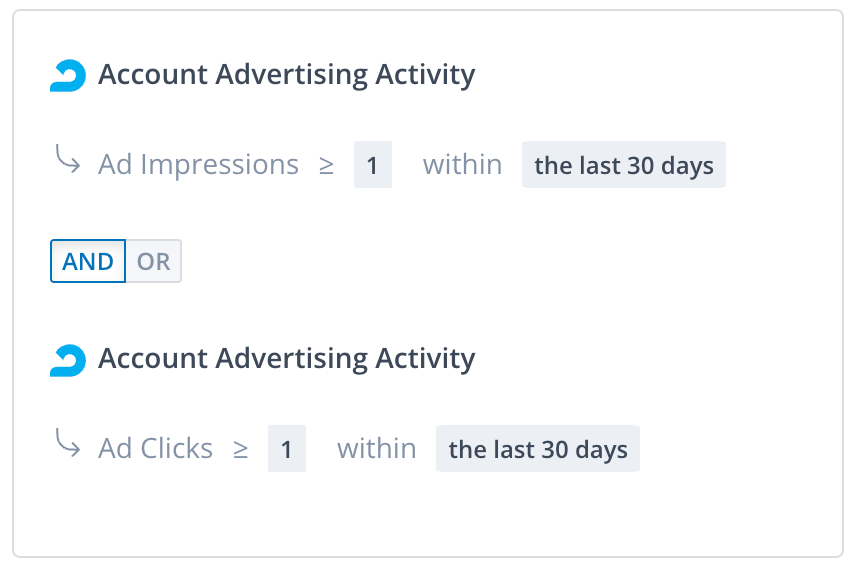Switch the condition operator to AND
Screen dimensions: 858x570
(88, 262)
